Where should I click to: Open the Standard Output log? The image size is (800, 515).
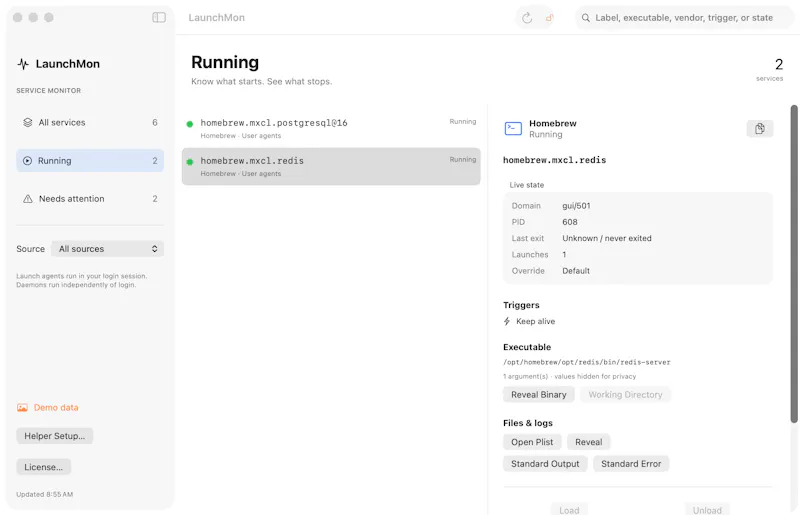pos(545,463)
